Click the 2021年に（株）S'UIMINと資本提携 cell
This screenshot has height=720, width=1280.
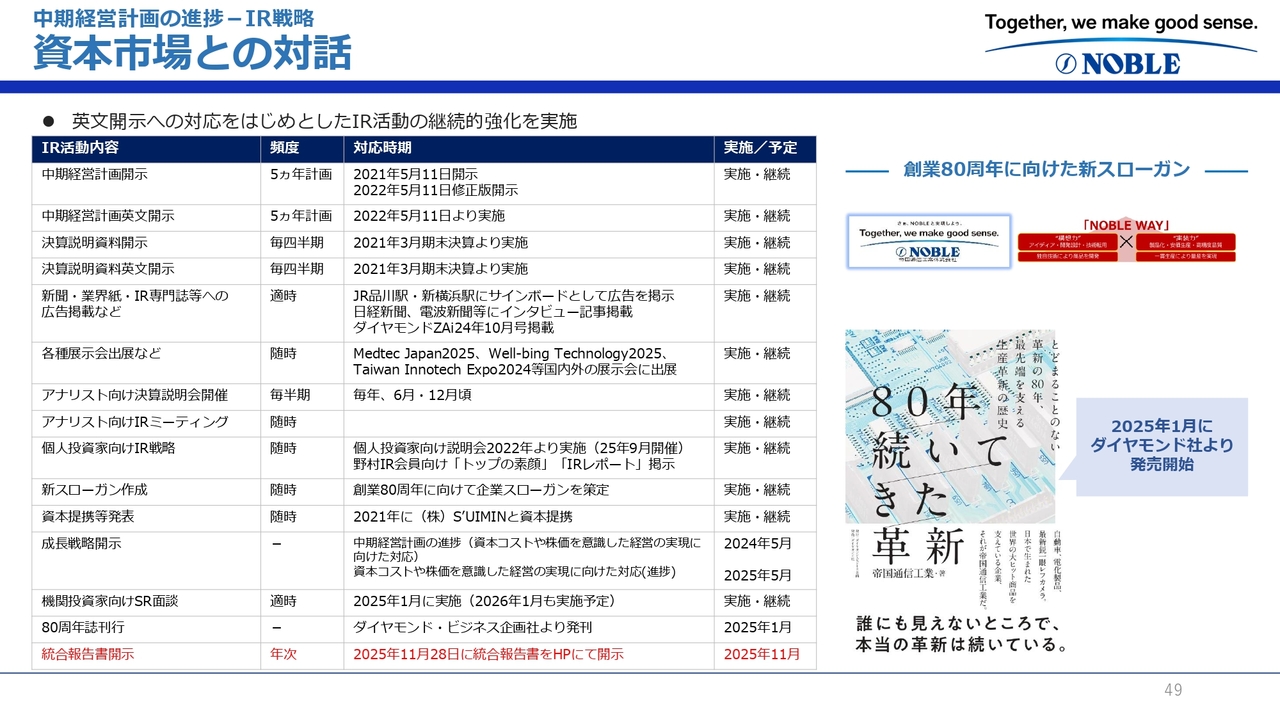pos(463,517)
